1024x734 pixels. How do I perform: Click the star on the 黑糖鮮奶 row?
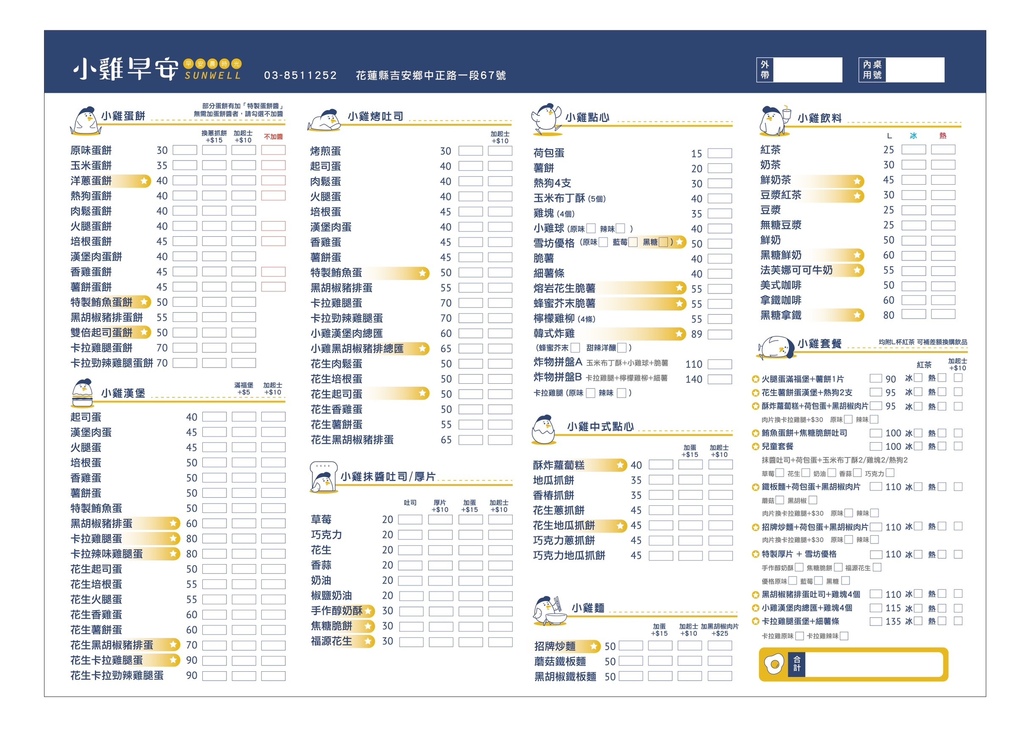(857, 255)
